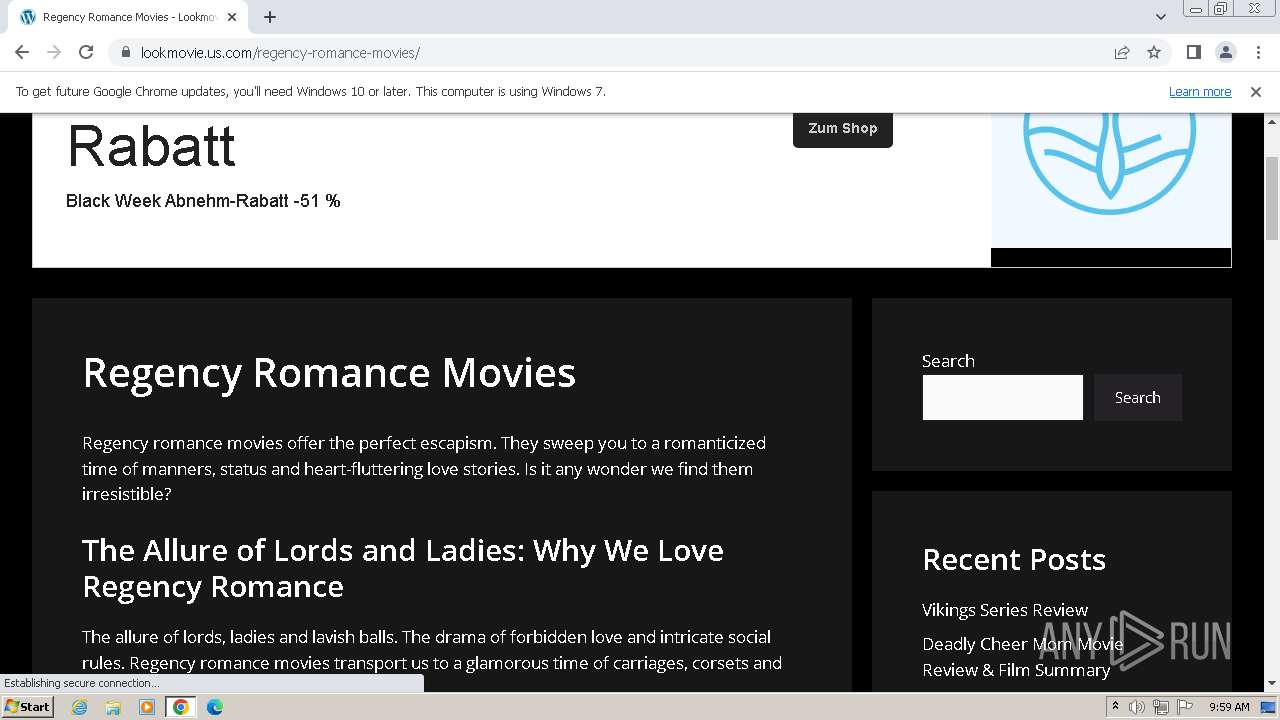Viewport: 1280px width, 720px height.
Task: Click the Zum Shop ad button
Action: pos(842,128)
